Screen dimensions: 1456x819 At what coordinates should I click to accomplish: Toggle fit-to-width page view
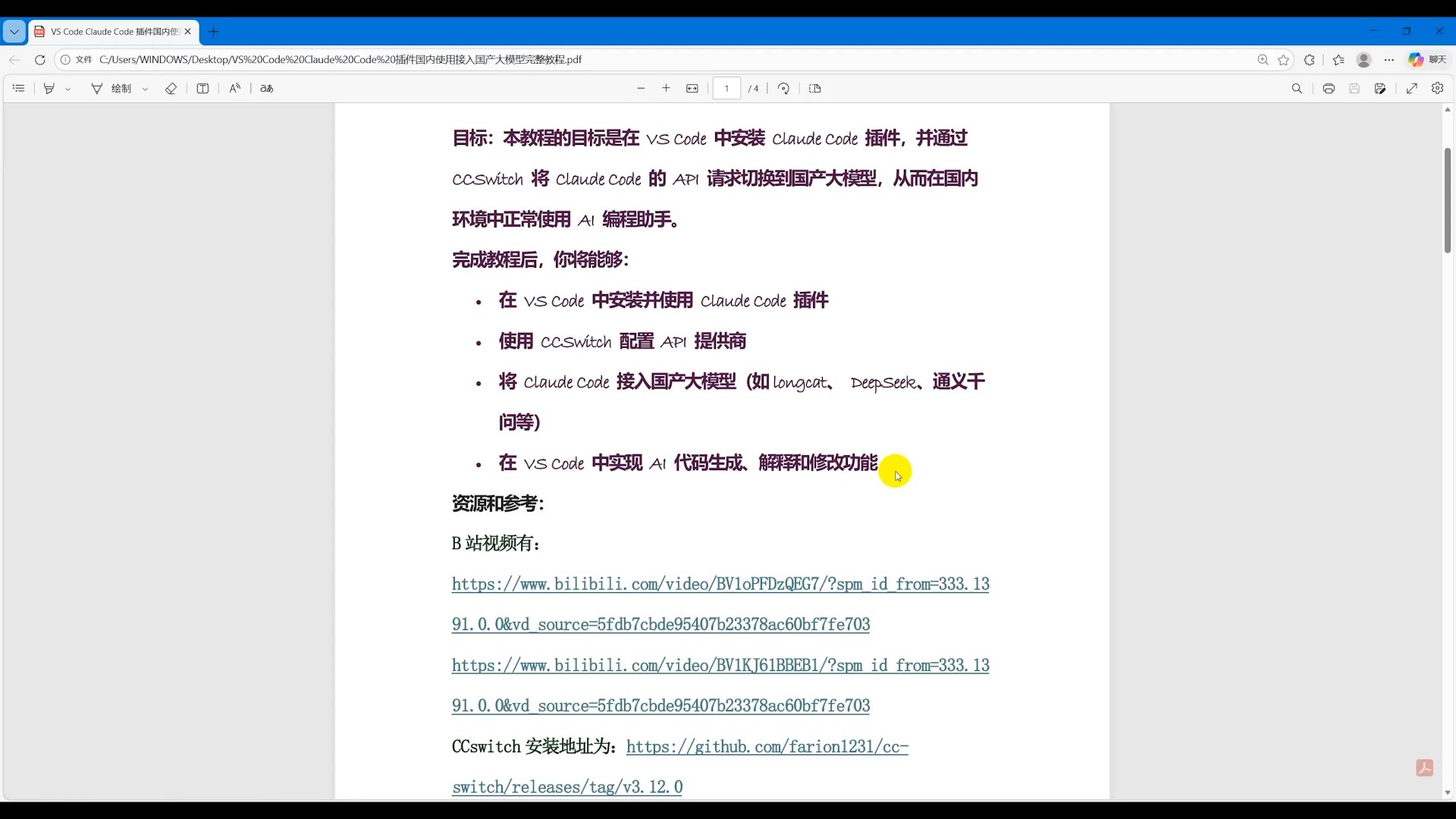[x=692, y=89]
